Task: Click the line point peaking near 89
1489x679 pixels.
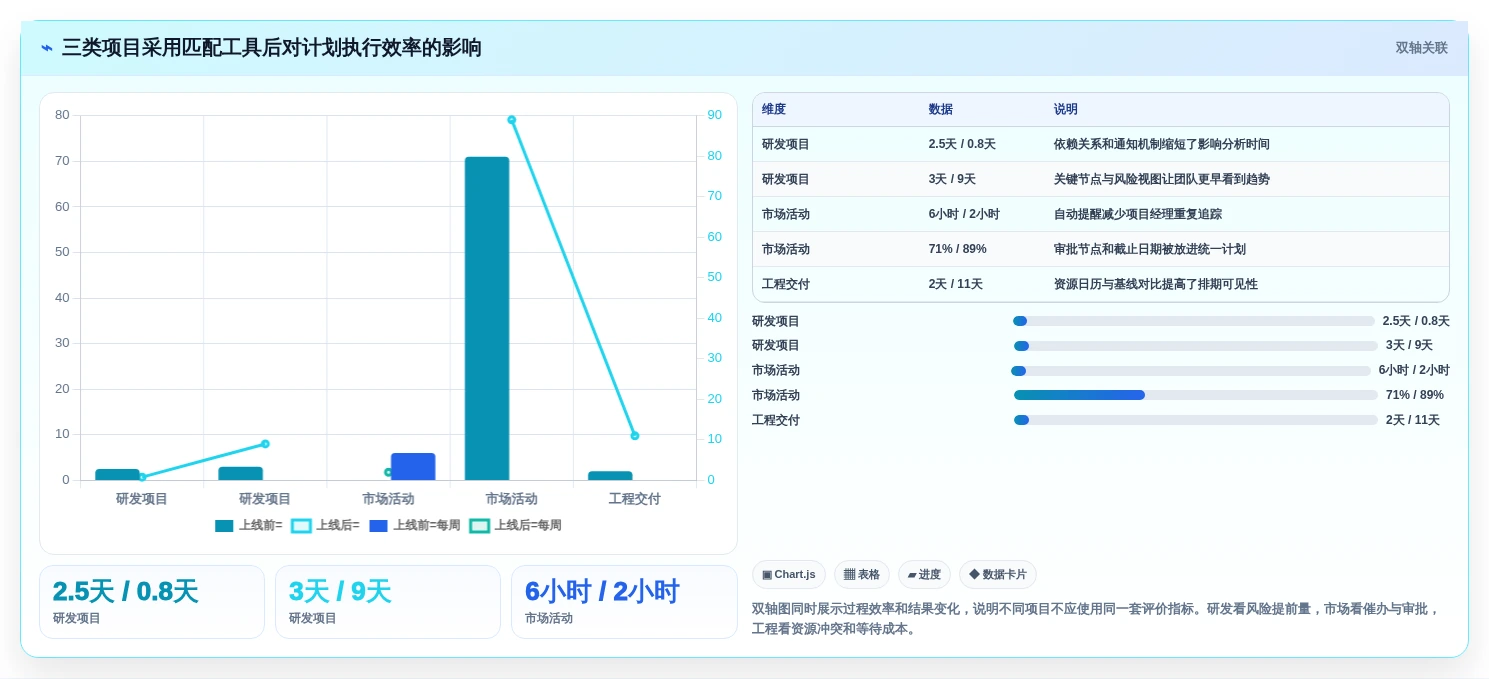Action: [x=511, y=120]
